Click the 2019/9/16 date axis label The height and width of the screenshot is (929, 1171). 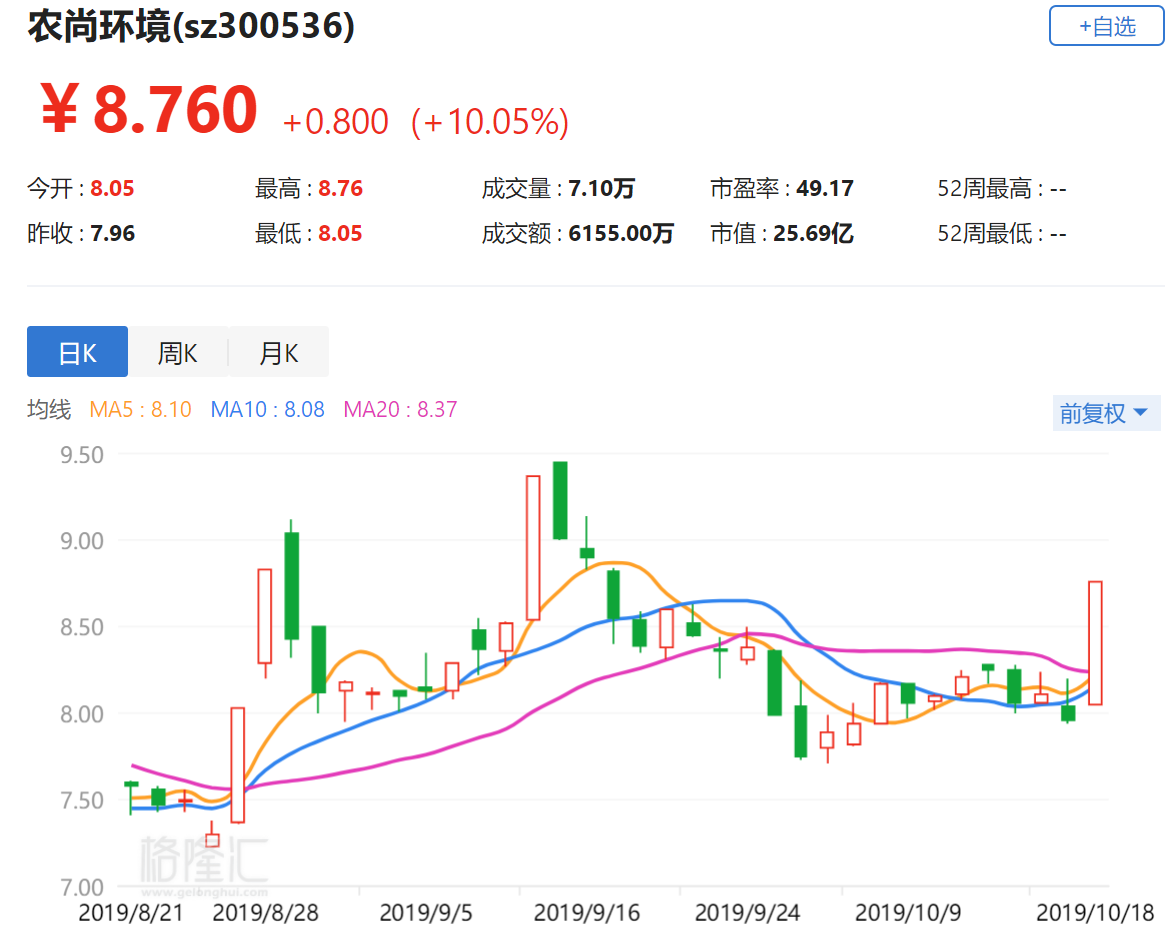pos(587,913)
